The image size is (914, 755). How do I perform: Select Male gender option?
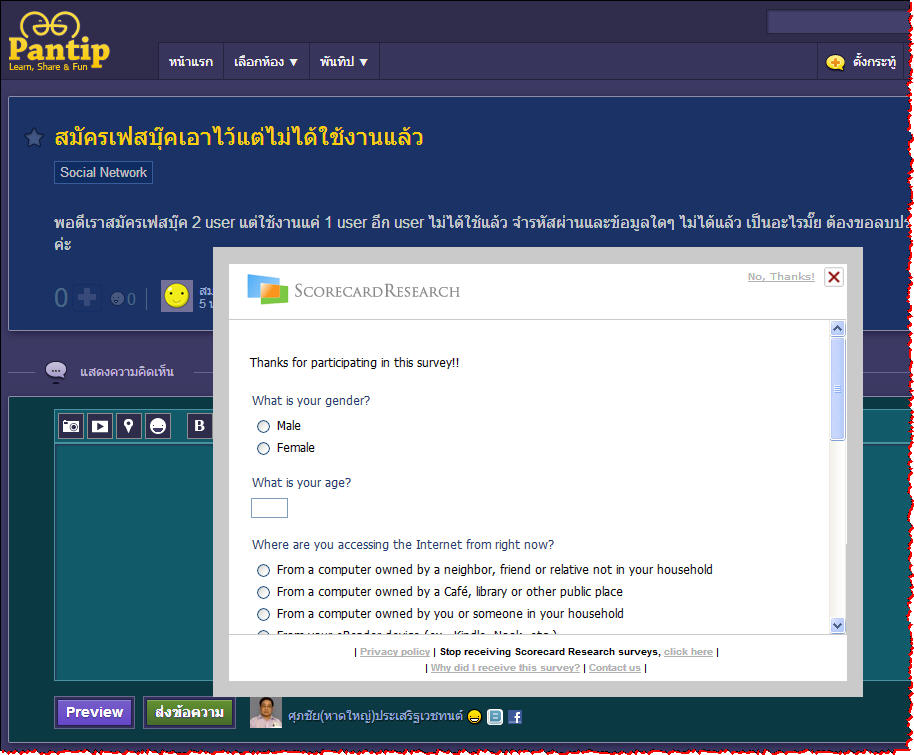(263, 426)
